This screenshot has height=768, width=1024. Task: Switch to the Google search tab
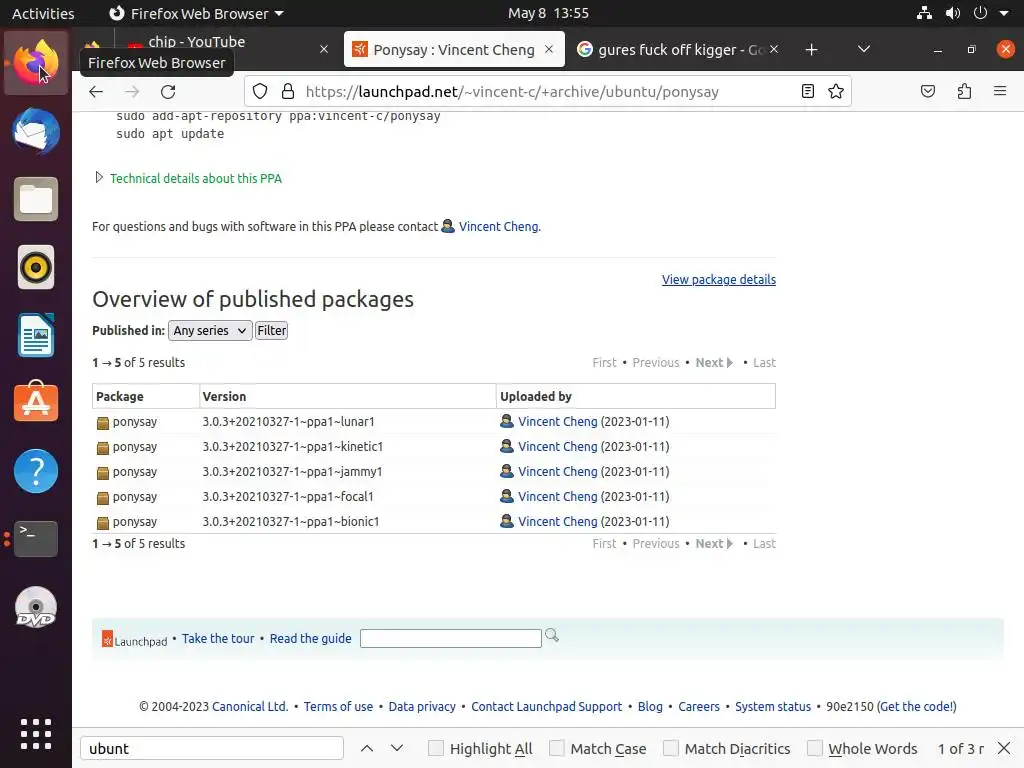point(679,50)
